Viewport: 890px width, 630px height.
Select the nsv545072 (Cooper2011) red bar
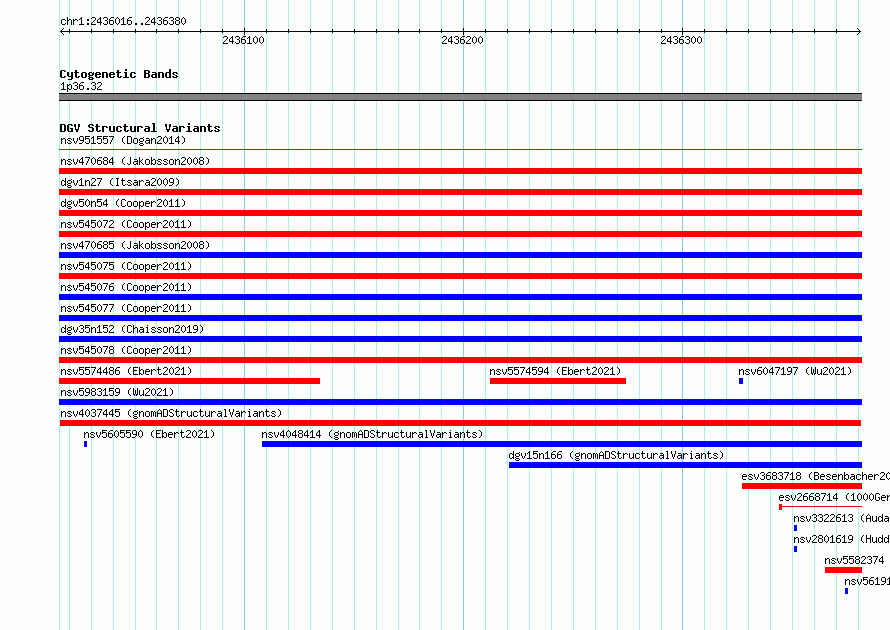[x=460, y=234]
